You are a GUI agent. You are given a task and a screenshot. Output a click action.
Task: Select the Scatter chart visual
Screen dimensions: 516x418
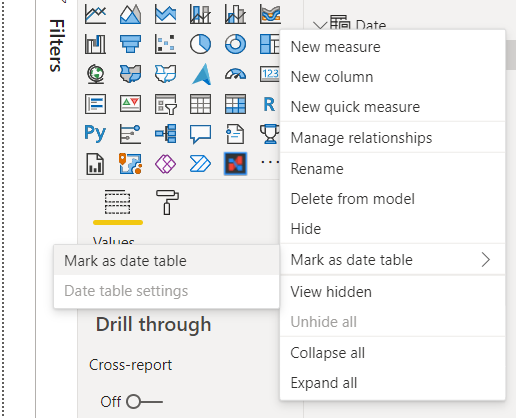click(x=165, y=44)
